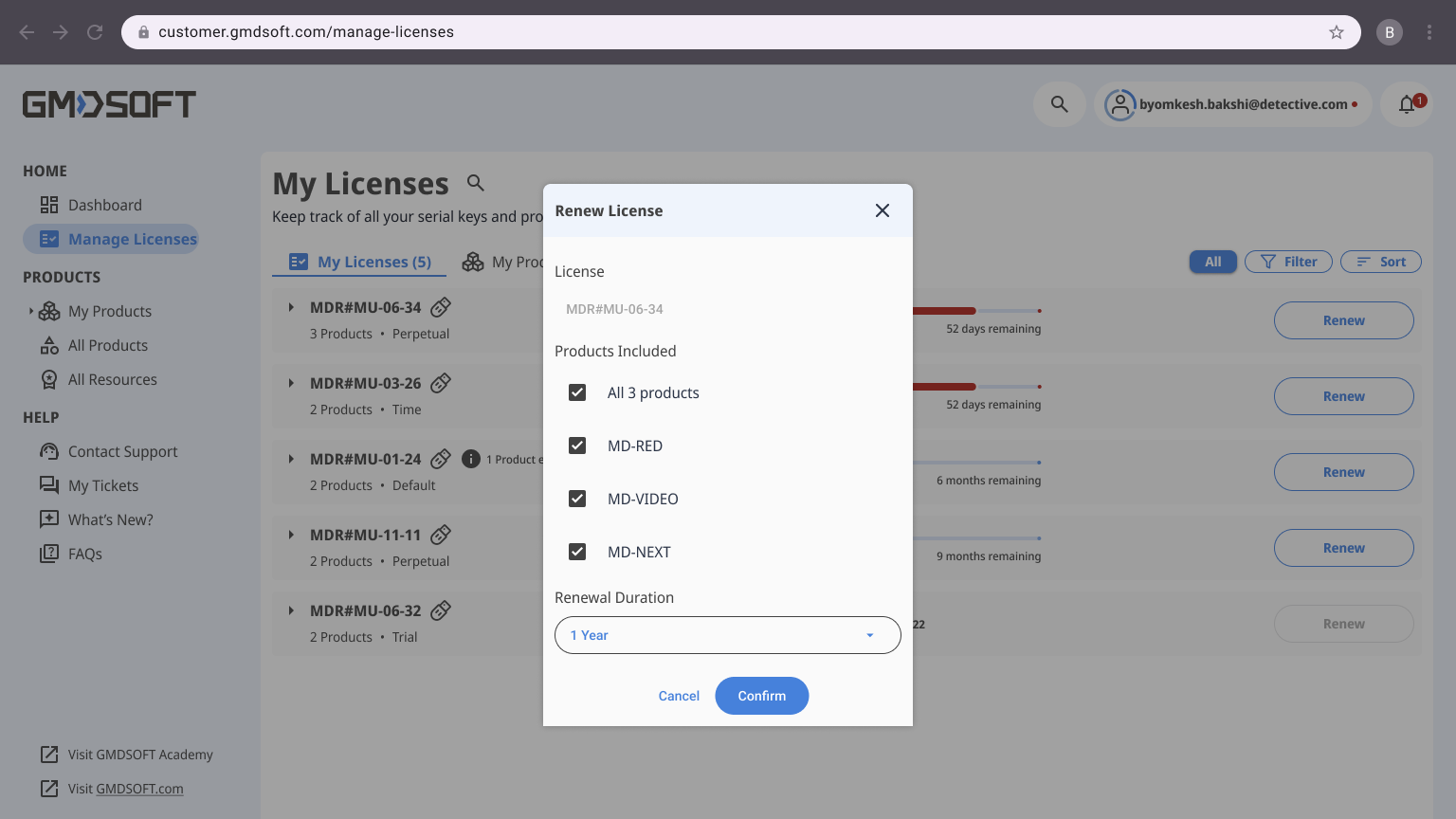This screenshot has width=1456, height=819.
Task: Click the greyed Renew button for MDR#MU-06-32
Action: [1344, 624]
